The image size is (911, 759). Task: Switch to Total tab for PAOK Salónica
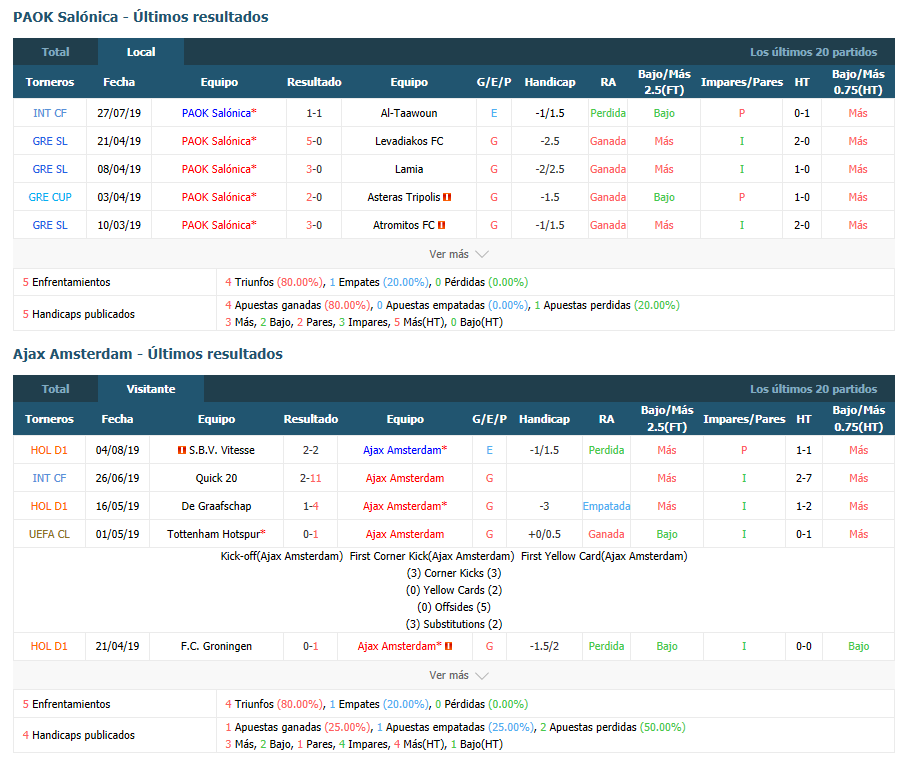pos(55,52)
